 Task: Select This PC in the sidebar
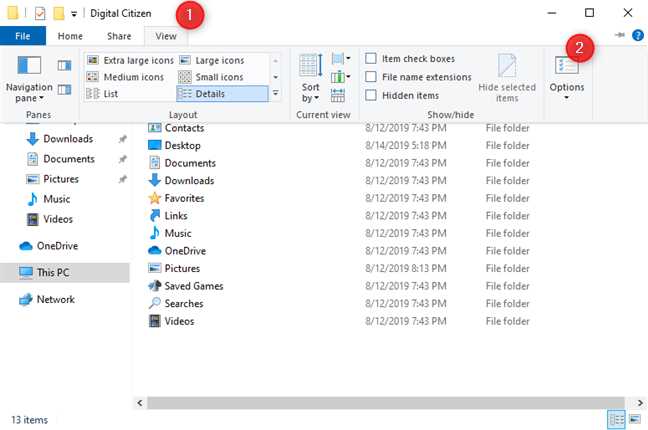[x=65, y=272]
